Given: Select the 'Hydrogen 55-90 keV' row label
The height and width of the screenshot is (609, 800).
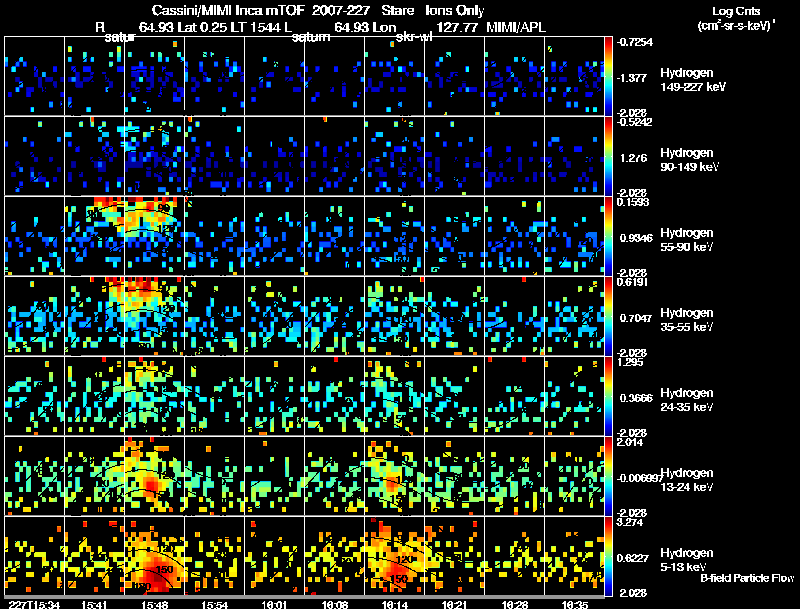Looking at the screenshot, I should 687,240.
